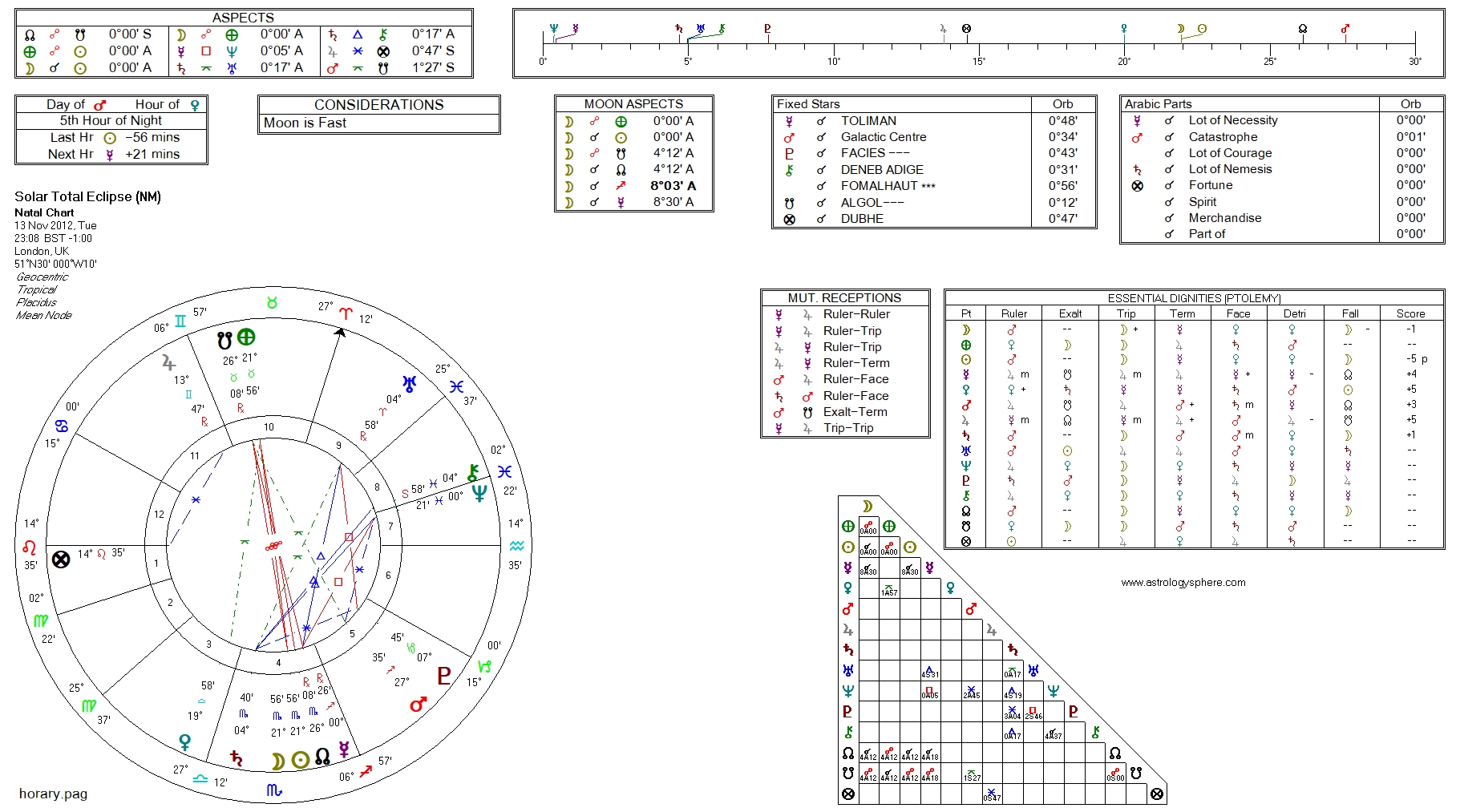Click the horary.pag page label
The width and height of the screenshot is (1460, 812).
tap(53, 794)
